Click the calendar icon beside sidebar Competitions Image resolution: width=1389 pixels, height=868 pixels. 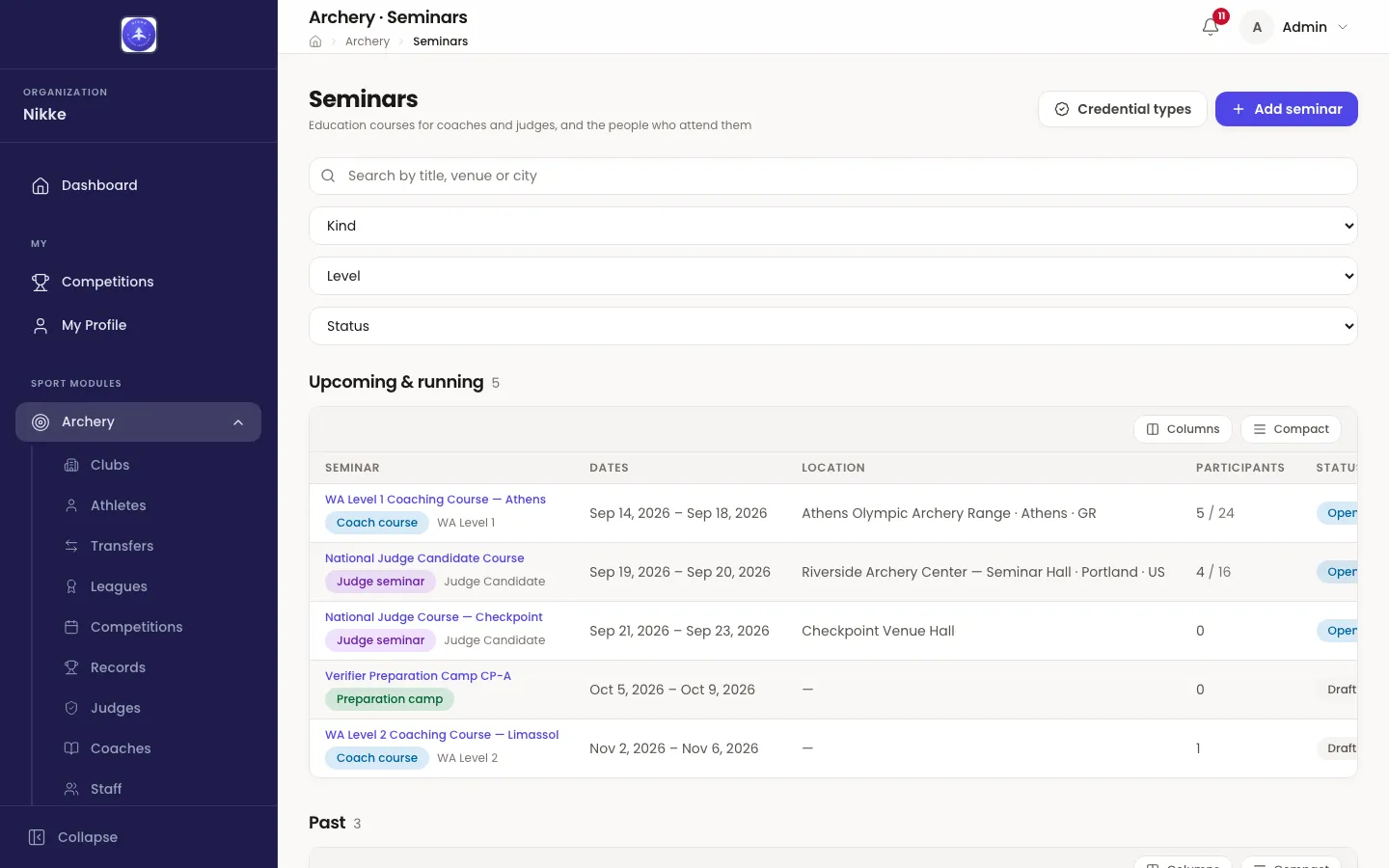click(x=71, y=627)
